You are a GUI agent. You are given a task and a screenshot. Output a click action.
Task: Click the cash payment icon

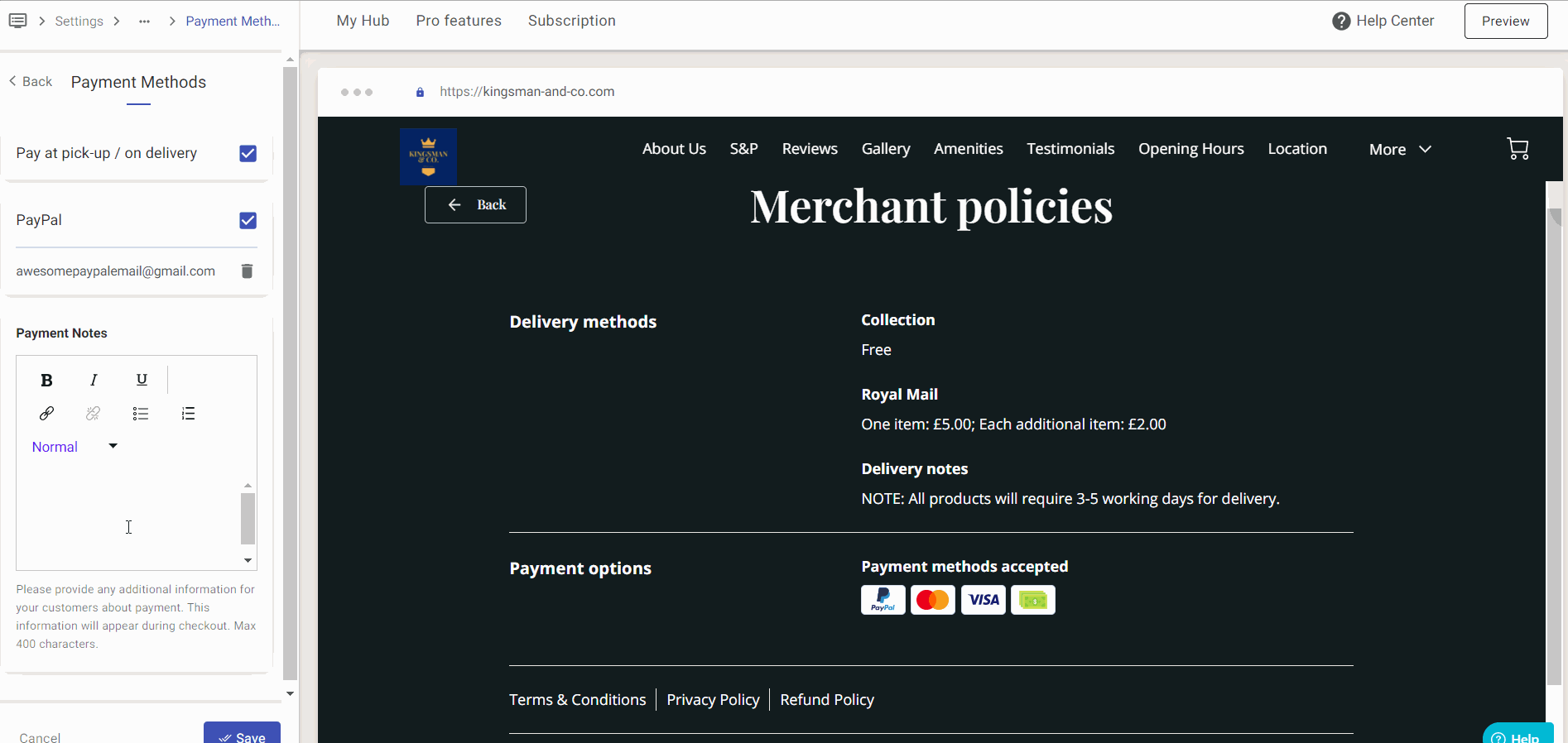coord(1033,600)
